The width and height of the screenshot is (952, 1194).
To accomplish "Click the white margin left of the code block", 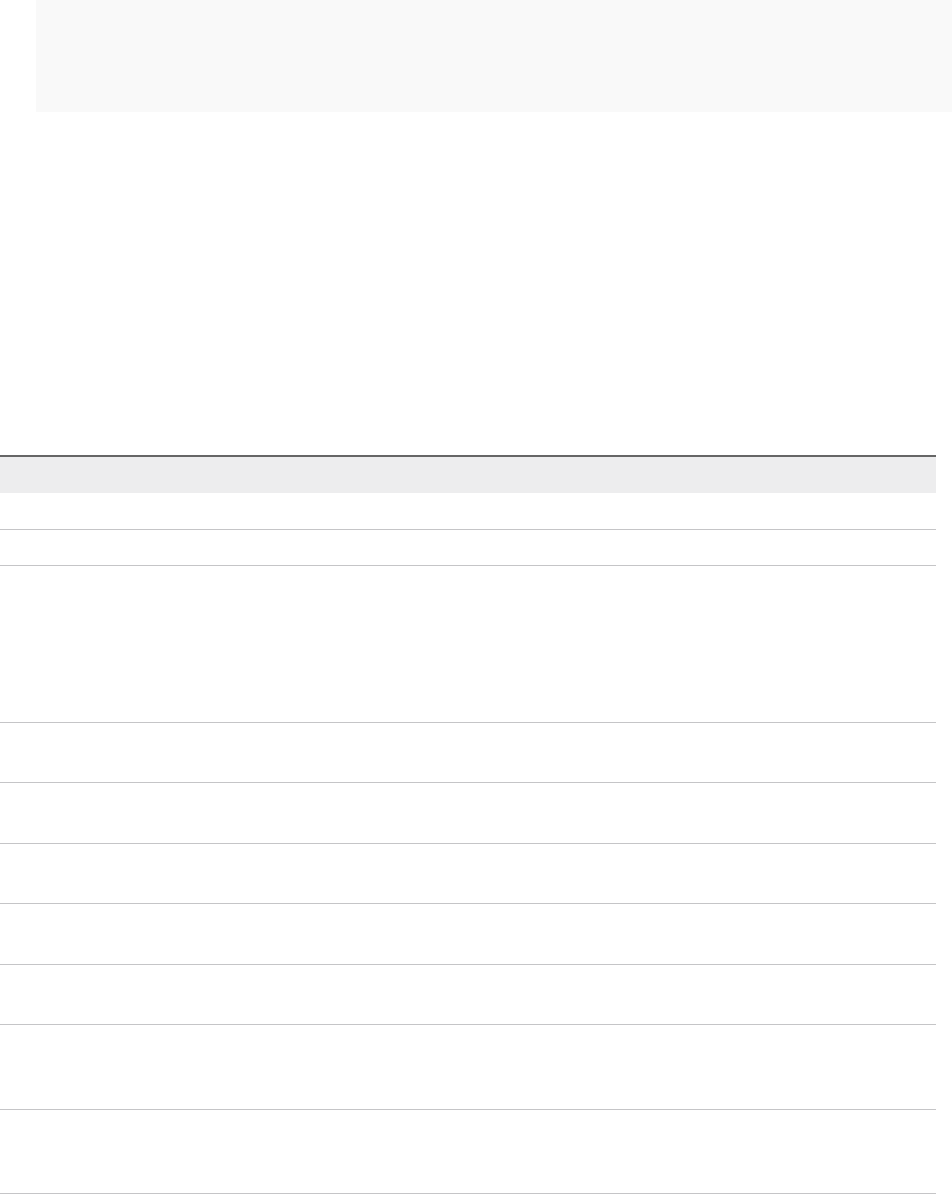I will [x=17, y=55].
